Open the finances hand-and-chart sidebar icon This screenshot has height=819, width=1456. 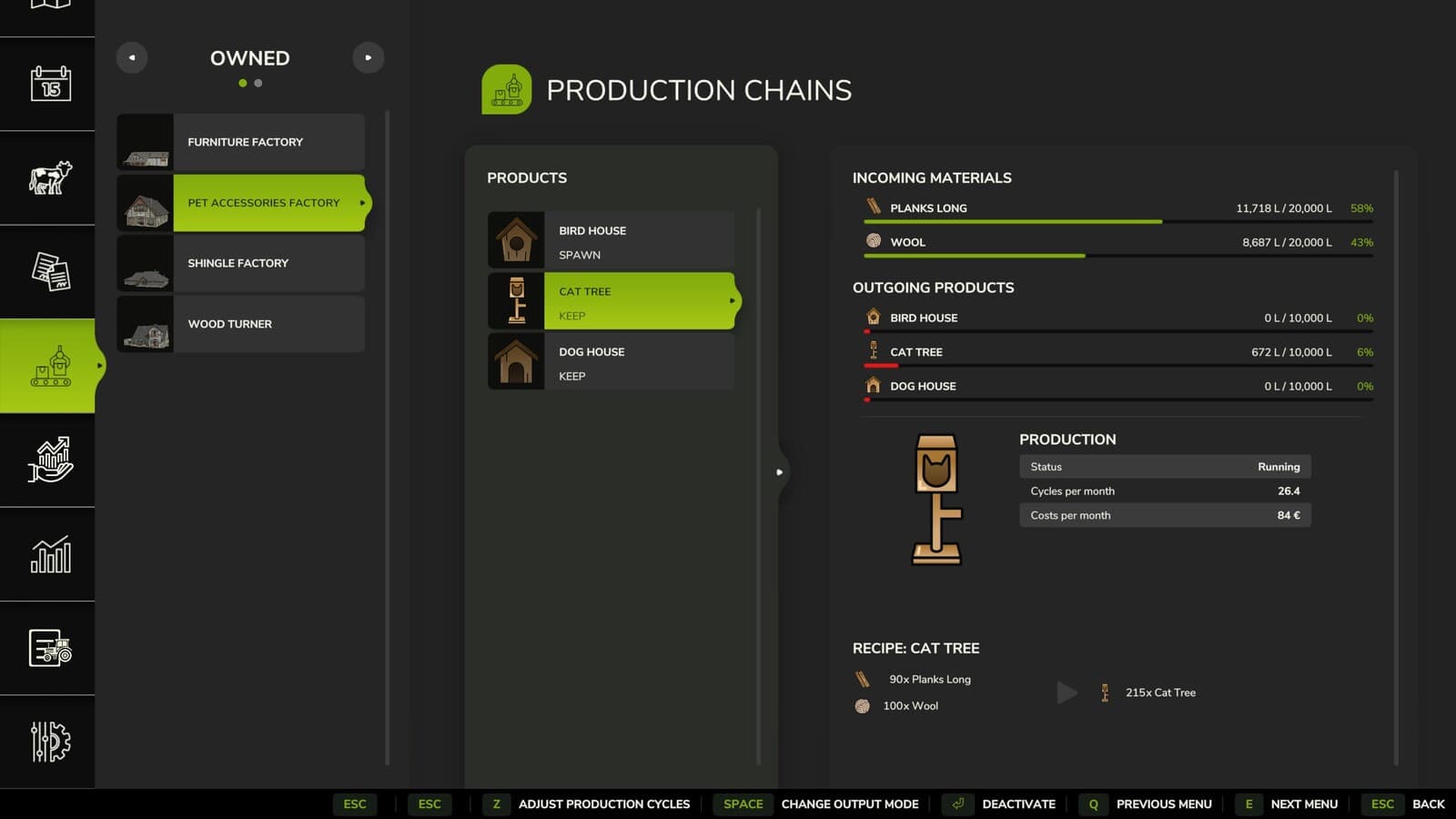point(50,460)
